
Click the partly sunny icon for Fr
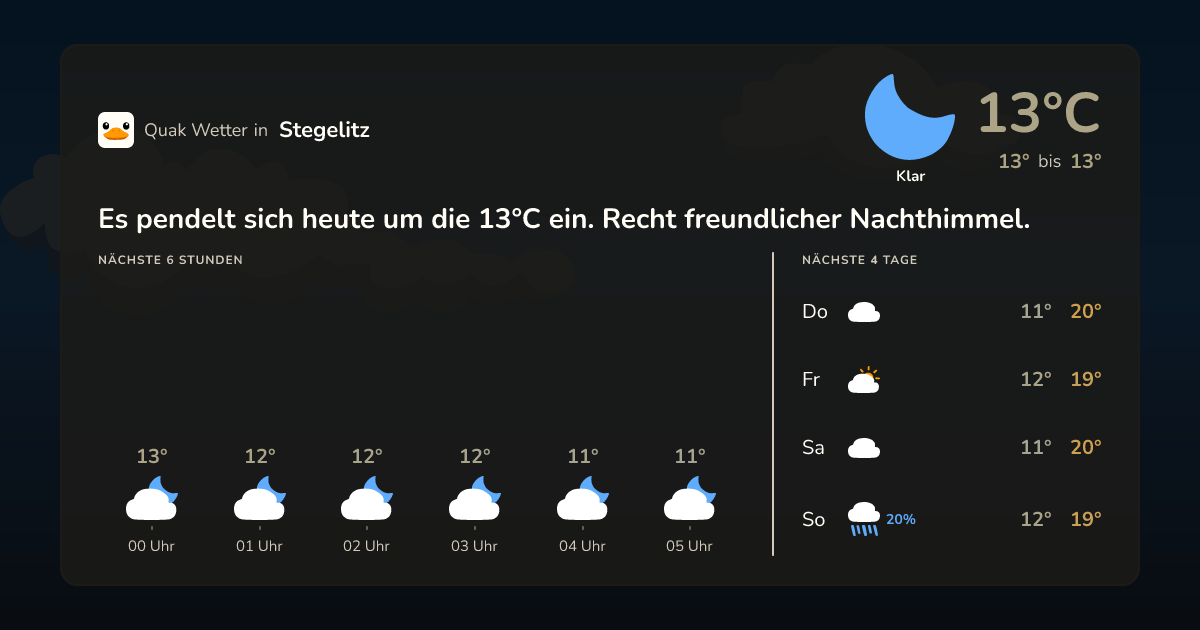click(x=864, y=380)
